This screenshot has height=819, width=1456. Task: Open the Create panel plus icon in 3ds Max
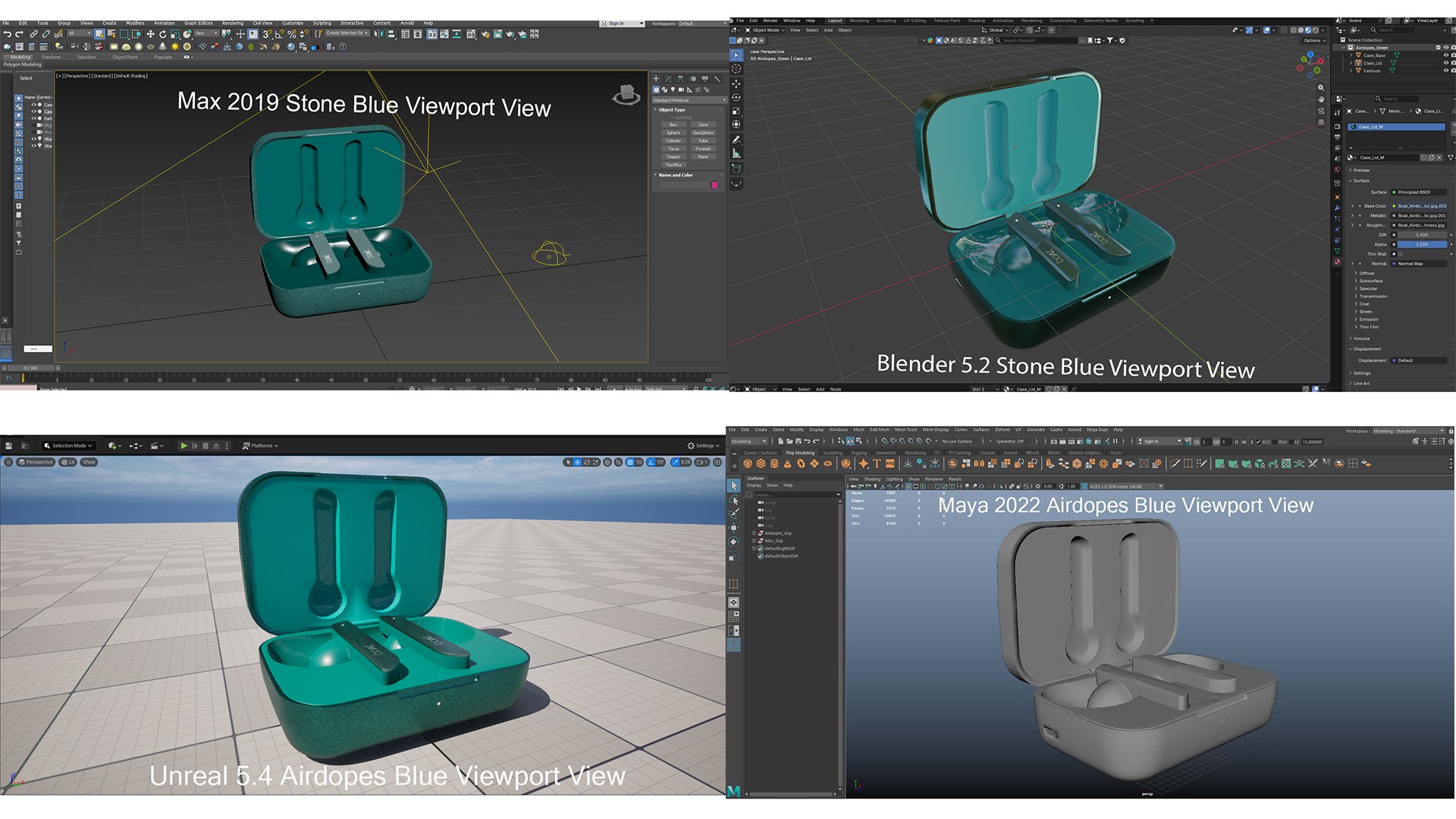[657, 78]
